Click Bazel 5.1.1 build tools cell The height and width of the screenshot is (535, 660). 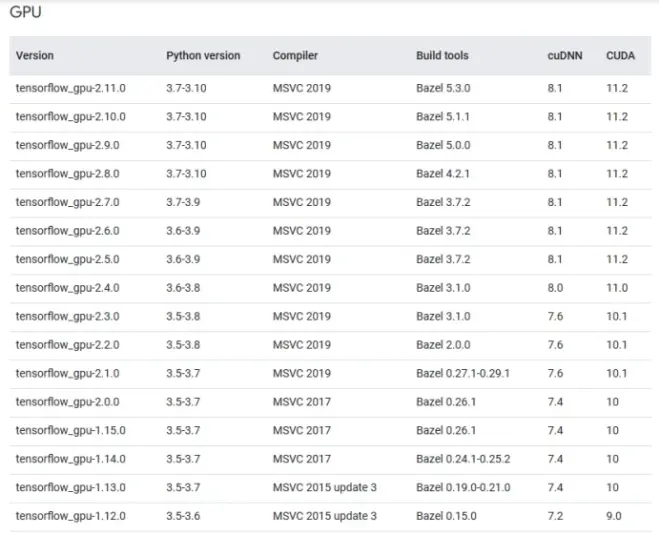point(442,117)
